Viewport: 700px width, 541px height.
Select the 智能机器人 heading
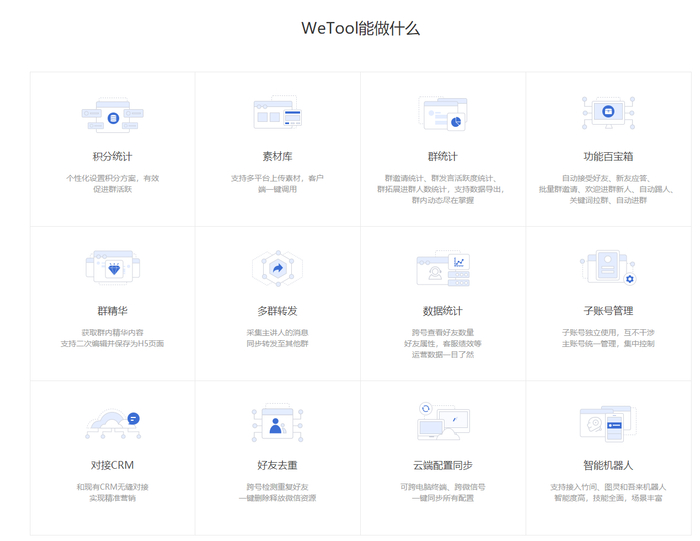[x=608, y=466]
